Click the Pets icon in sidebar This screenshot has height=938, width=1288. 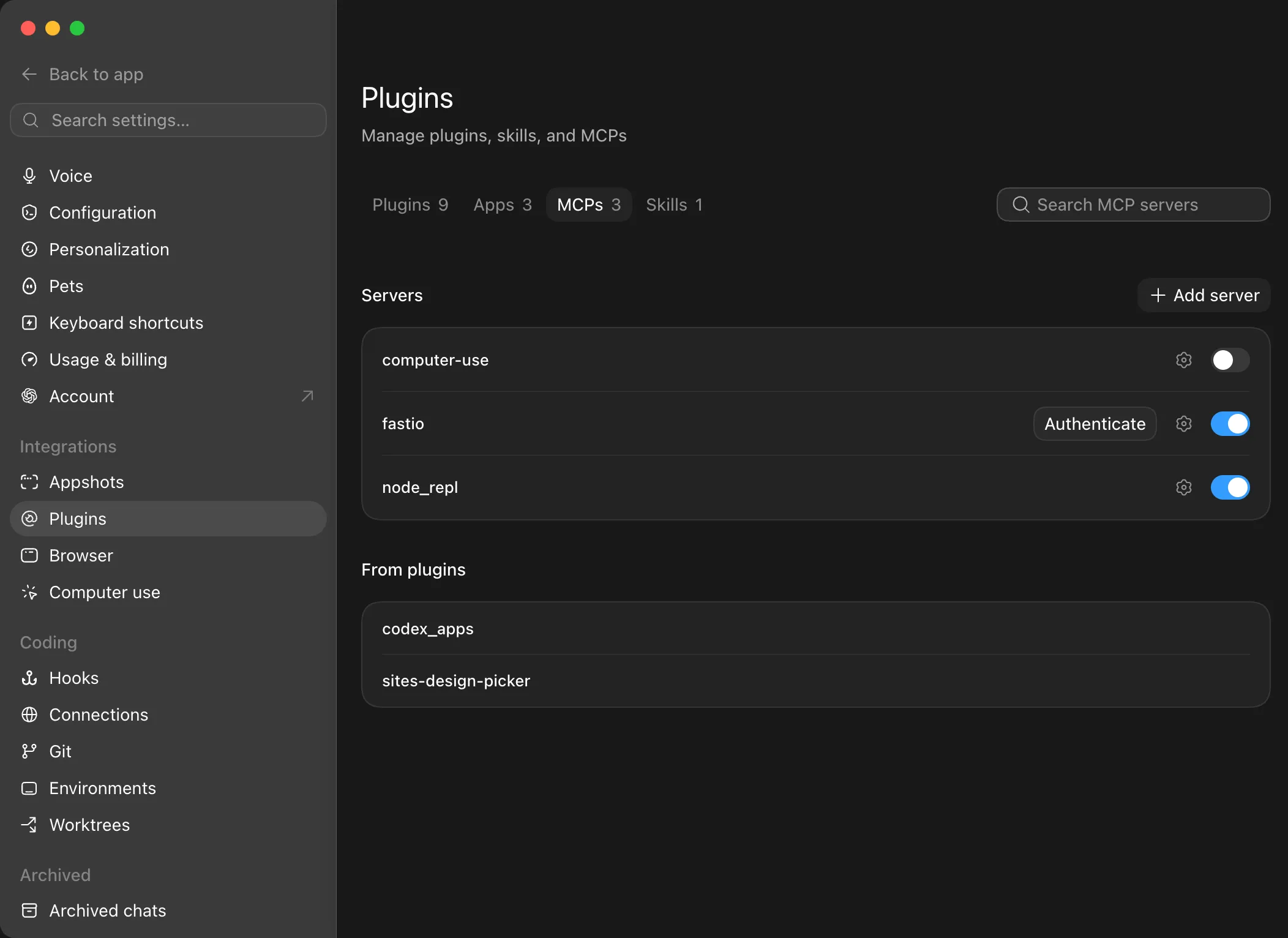click(x=29, y=286)
